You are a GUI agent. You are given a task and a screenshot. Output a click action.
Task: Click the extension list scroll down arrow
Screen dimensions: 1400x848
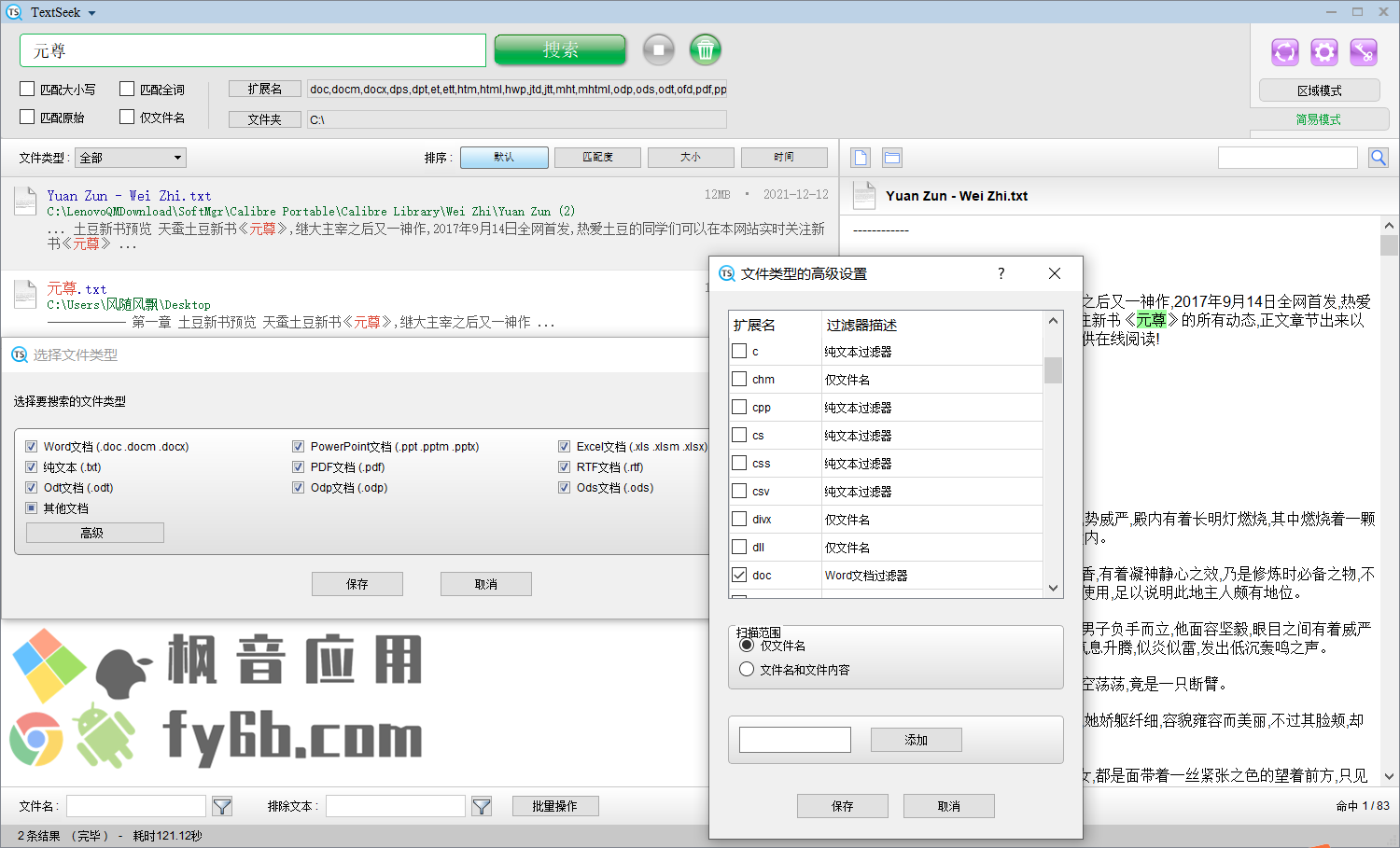pyautogui.click(x=1053, y=588)
